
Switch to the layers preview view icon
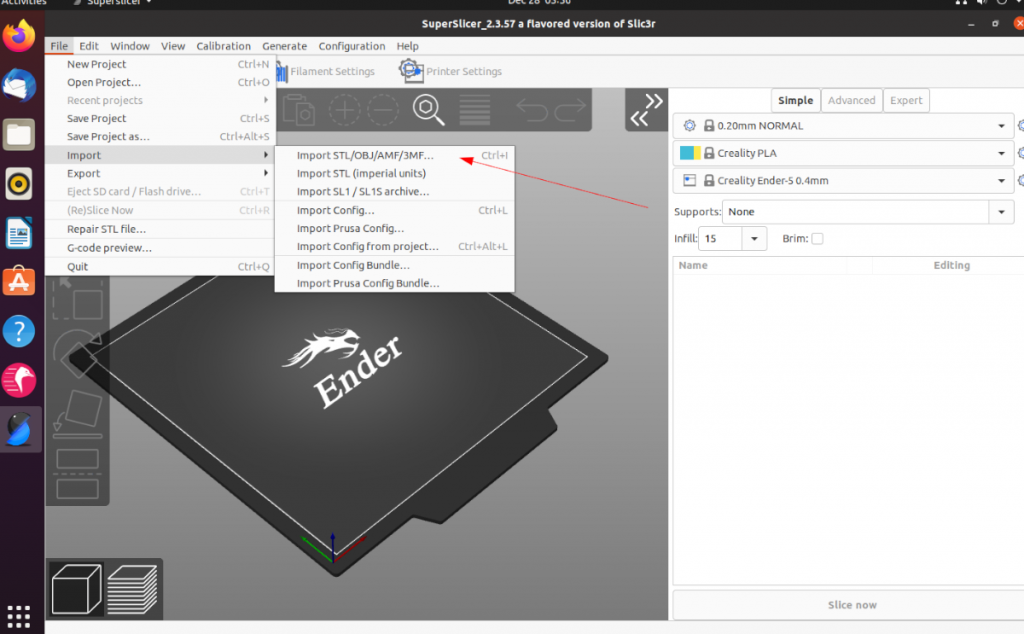(132, 588)
